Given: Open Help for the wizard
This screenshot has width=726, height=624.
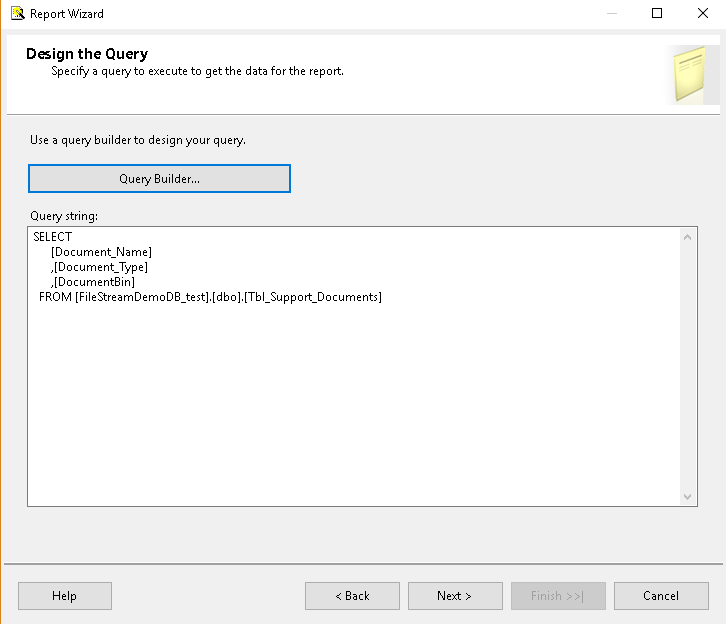Looking at the screenshot, I should click(64, 596).
